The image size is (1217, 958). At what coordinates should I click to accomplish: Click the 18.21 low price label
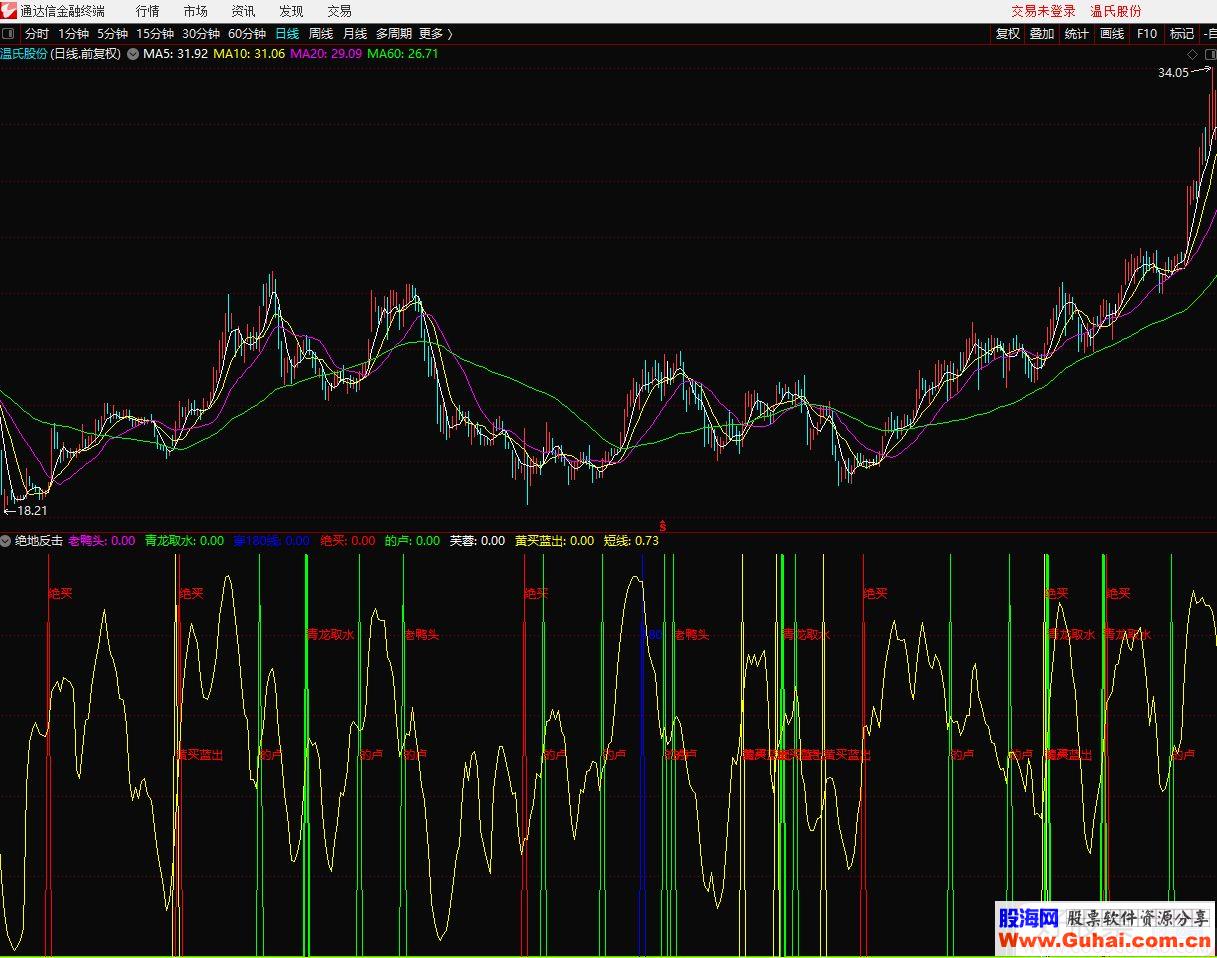[x=33, y=511]
